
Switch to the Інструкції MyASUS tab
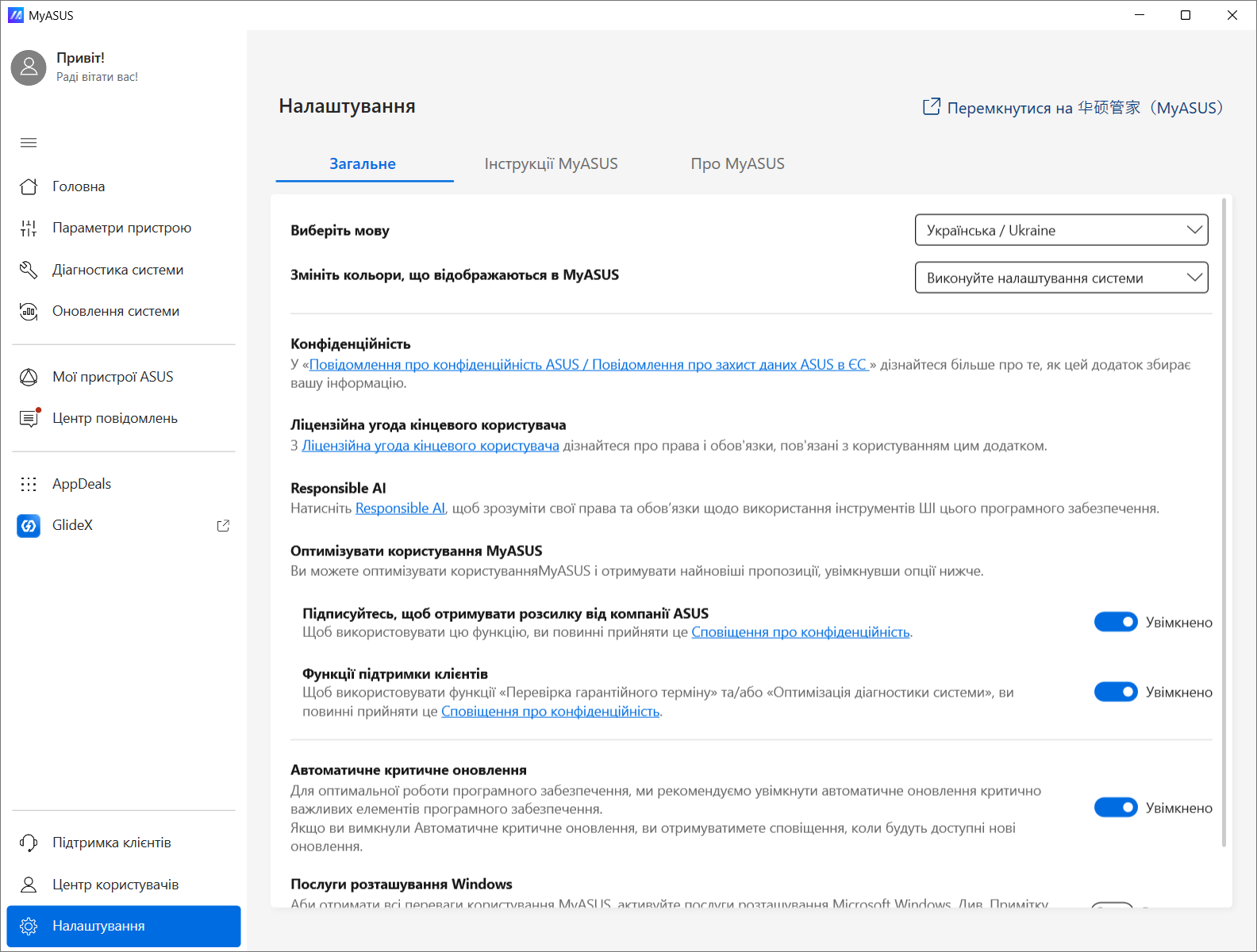click(x=552, y=164)
